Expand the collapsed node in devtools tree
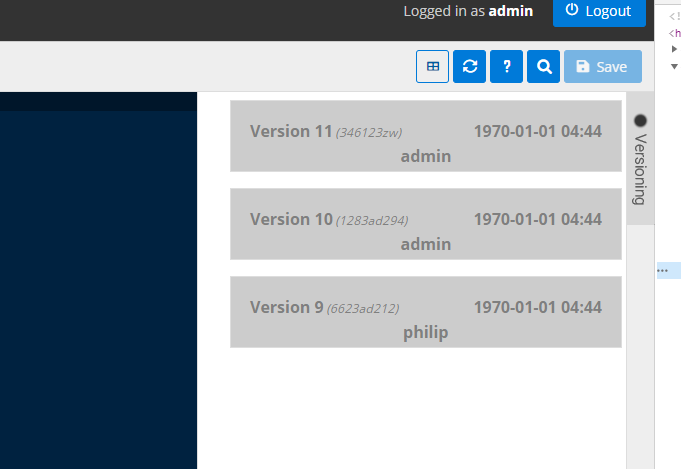This screenshot has width=681, height=469. [674, 48]
